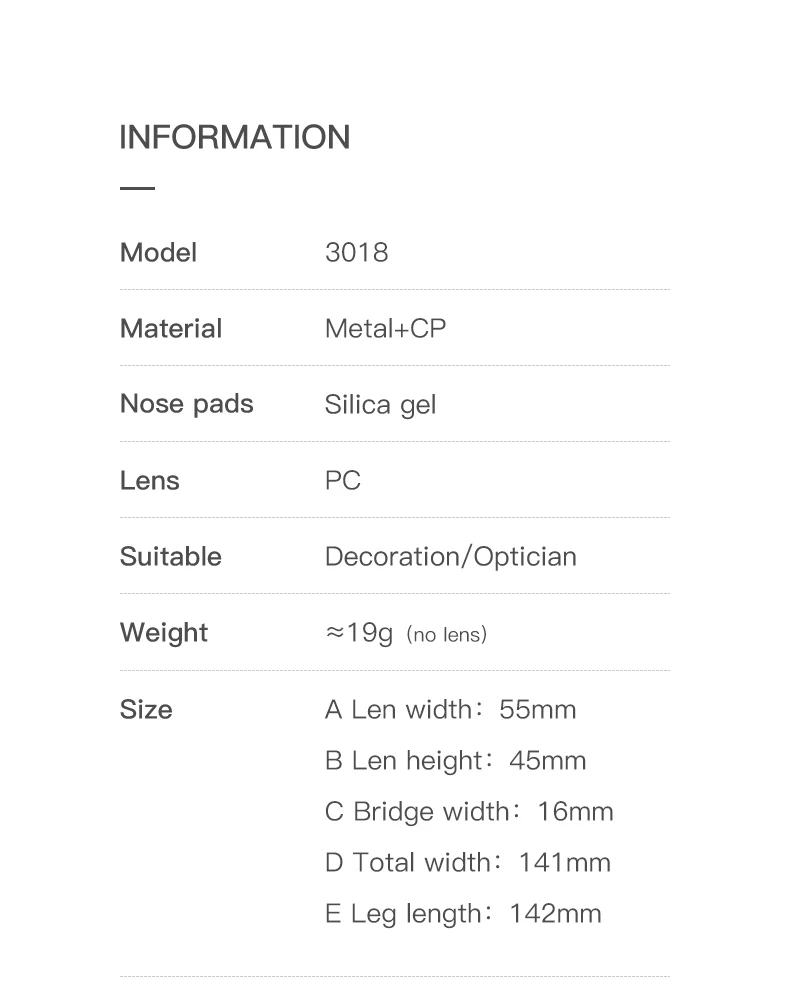The image size is (790, 988).
Task: Click the A Len width 55mm line
Action: coord(450,709)
